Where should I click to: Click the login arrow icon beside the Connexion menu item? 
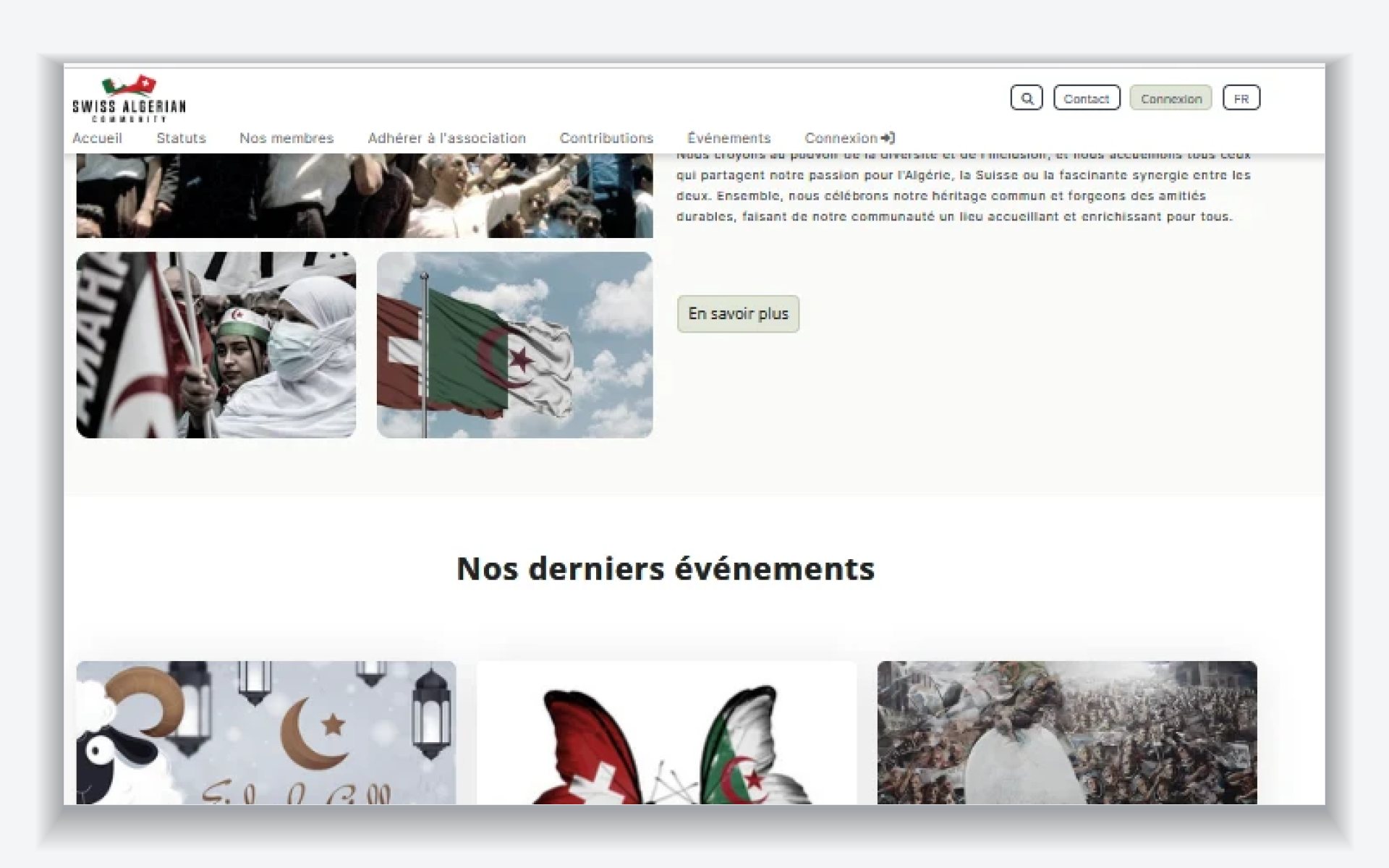888,137
